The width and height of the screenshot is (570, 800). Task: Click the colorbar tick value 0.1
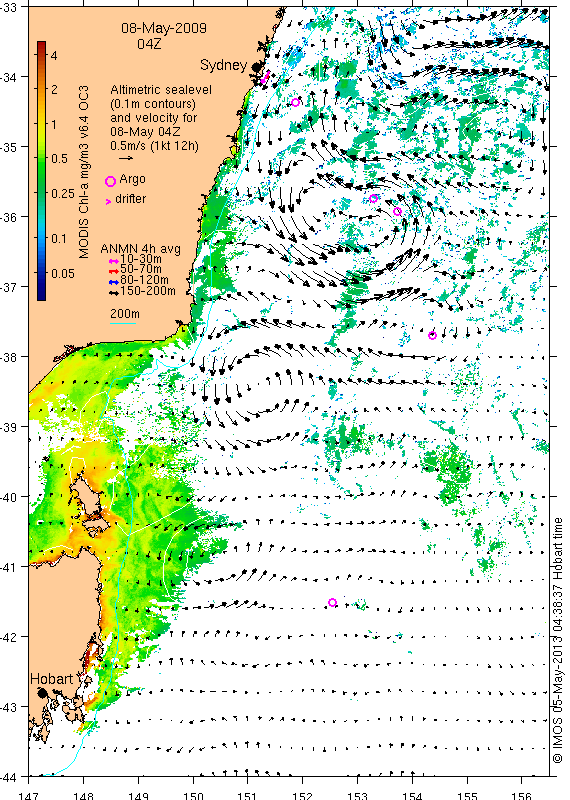60,238
